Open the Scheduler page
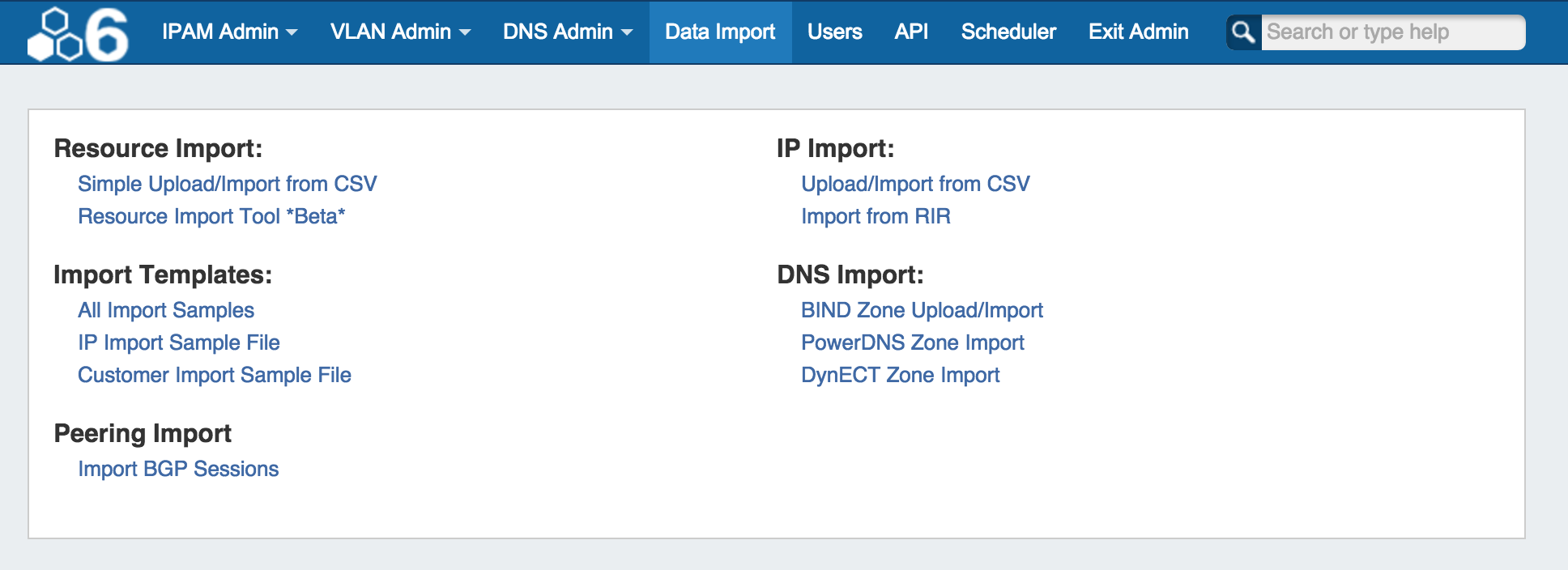Viewport: 1568px width, 570px height. (1008, 32)
